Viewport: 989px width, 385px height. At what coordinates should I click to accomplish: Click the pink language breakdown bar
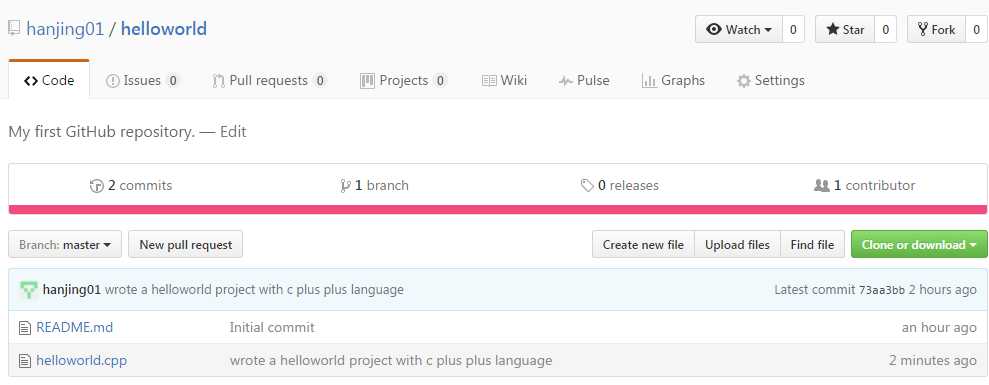498,210
